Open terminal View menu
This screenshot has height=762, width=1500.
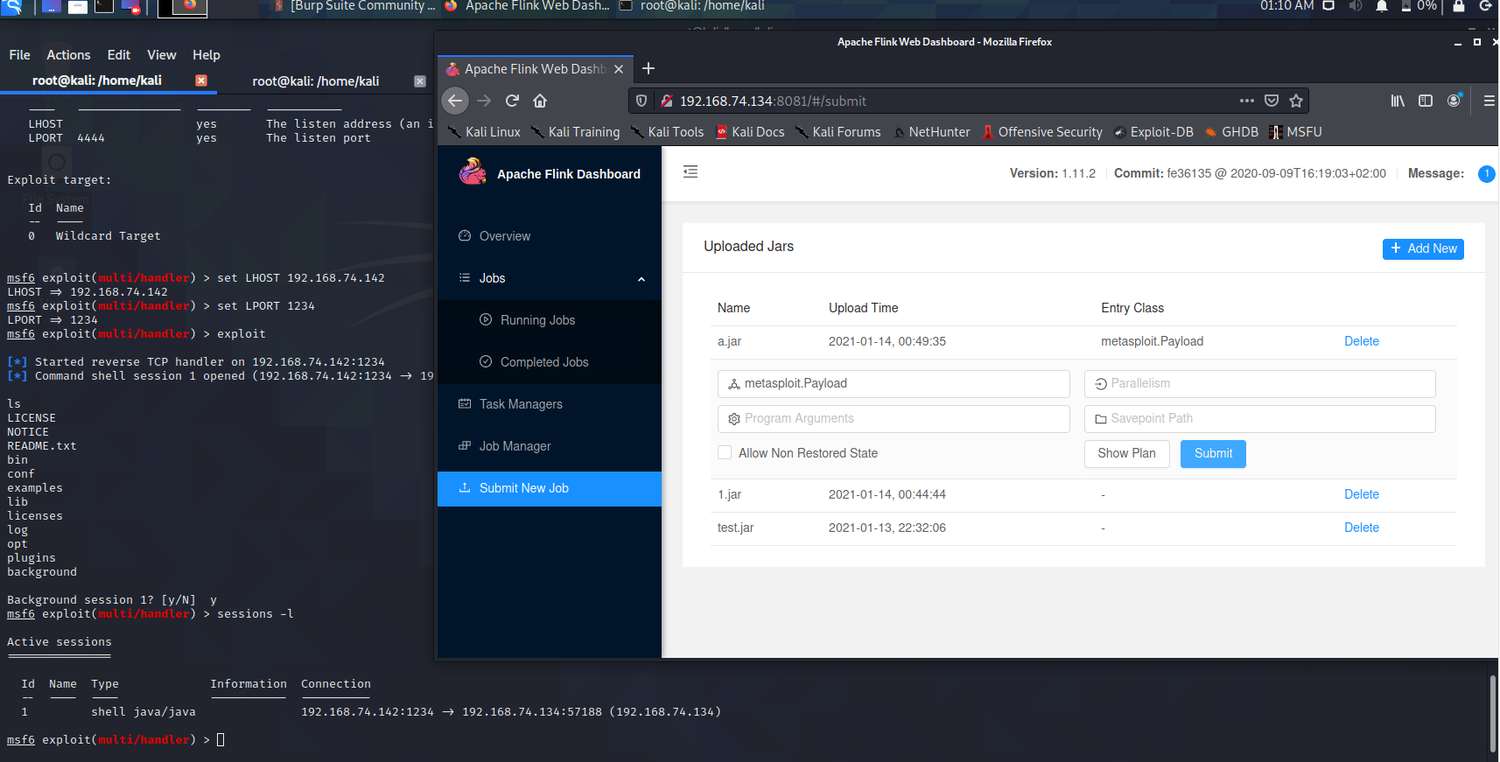coord(161,55)
